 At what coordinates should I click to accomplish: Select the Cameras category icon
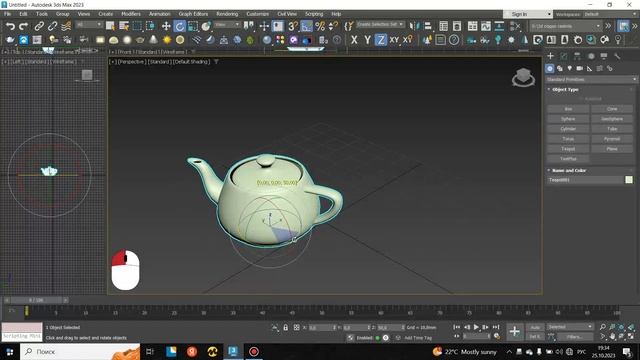[x=580, y=69]
